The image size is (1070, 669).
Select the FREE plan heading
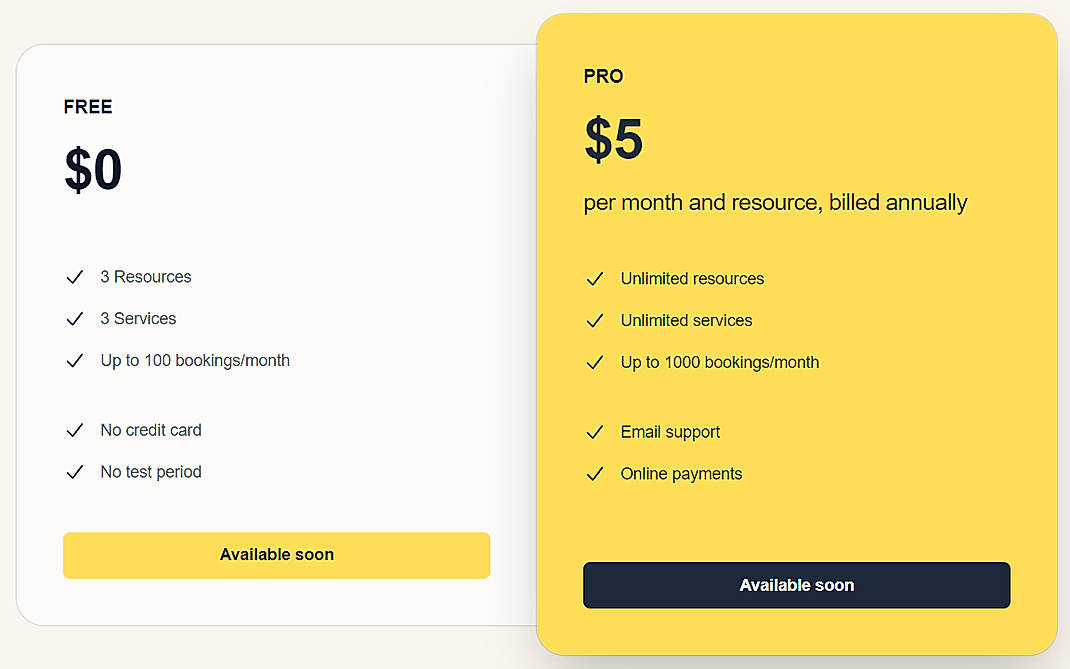(88, 107)
